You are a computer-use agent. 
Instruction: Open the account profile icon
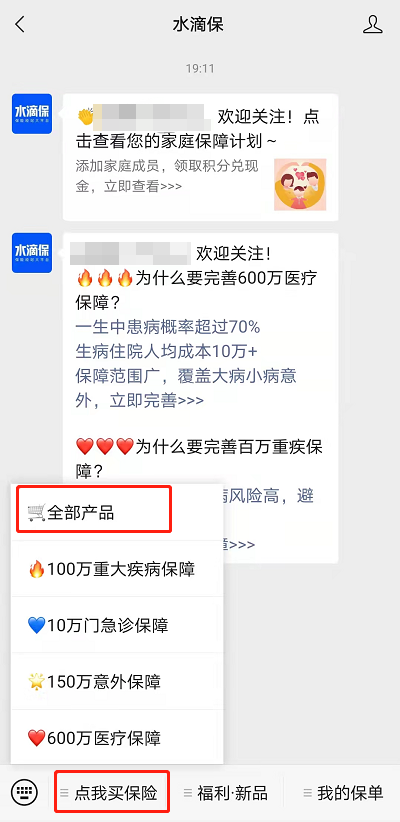click(373, 24)
